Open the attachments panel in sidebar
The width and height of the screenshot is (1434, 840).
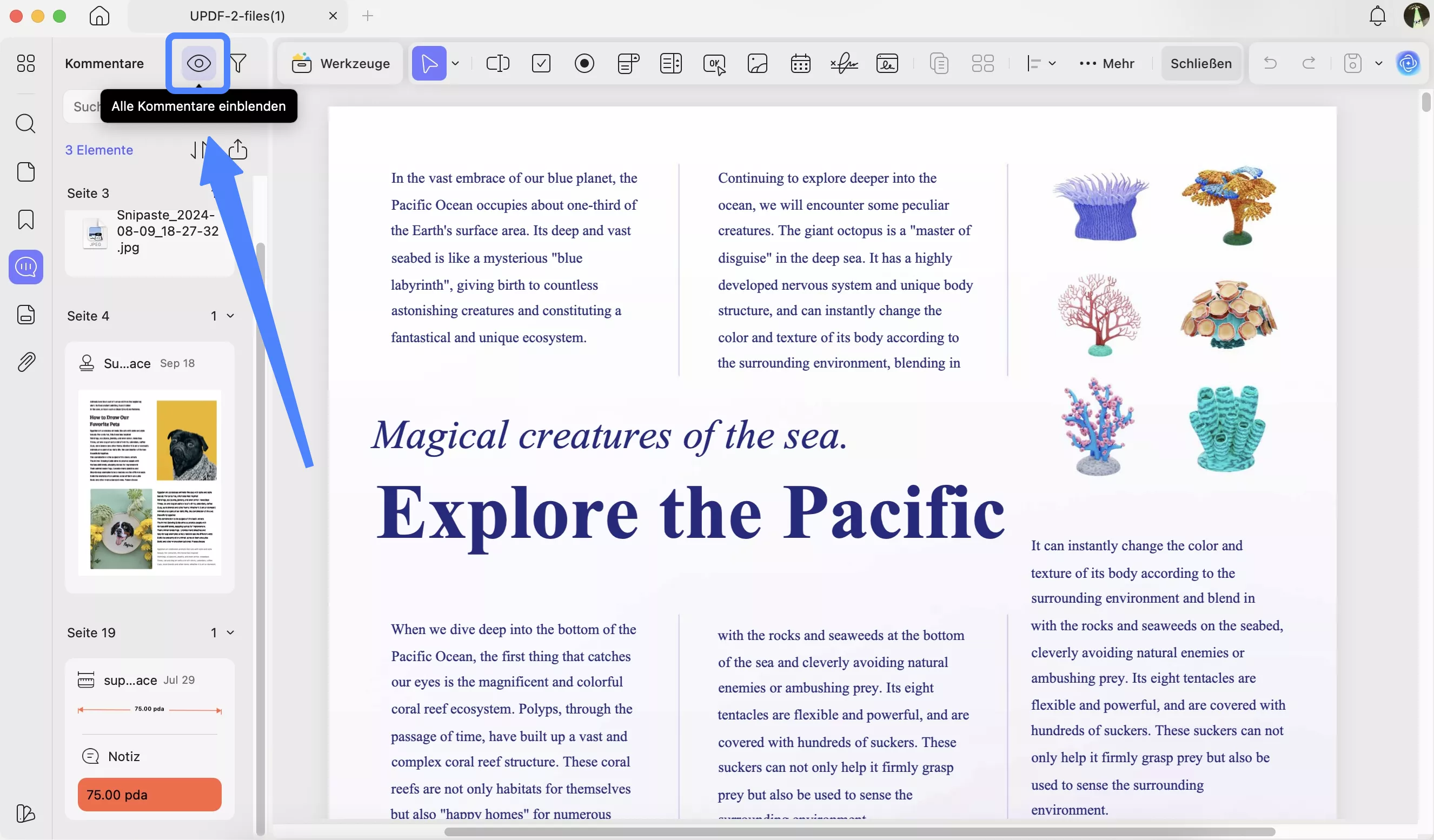point(25,362)
